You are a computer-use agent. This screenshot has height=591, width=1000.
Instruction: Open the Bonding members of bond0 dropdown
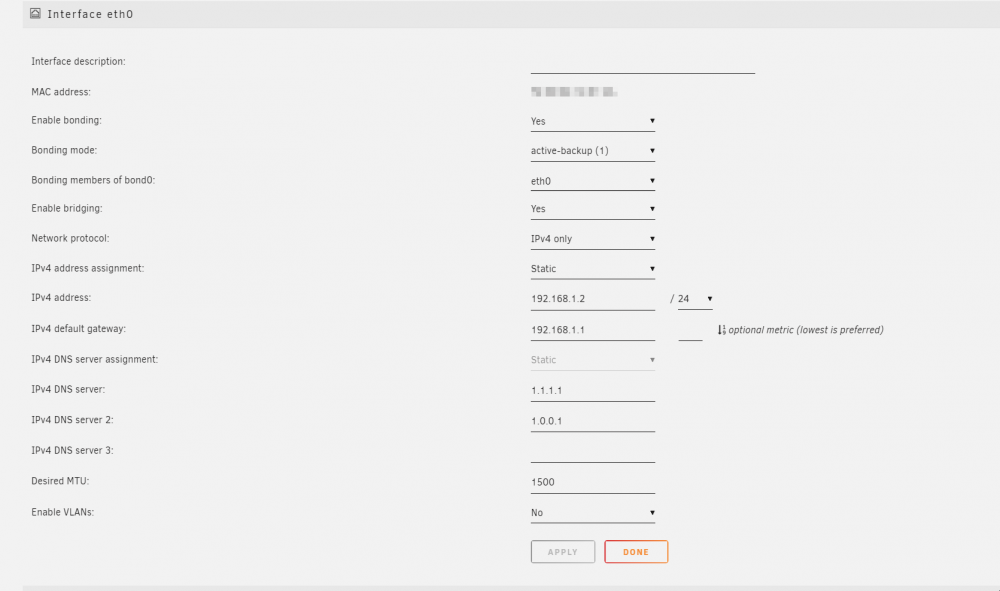[592, 181]
